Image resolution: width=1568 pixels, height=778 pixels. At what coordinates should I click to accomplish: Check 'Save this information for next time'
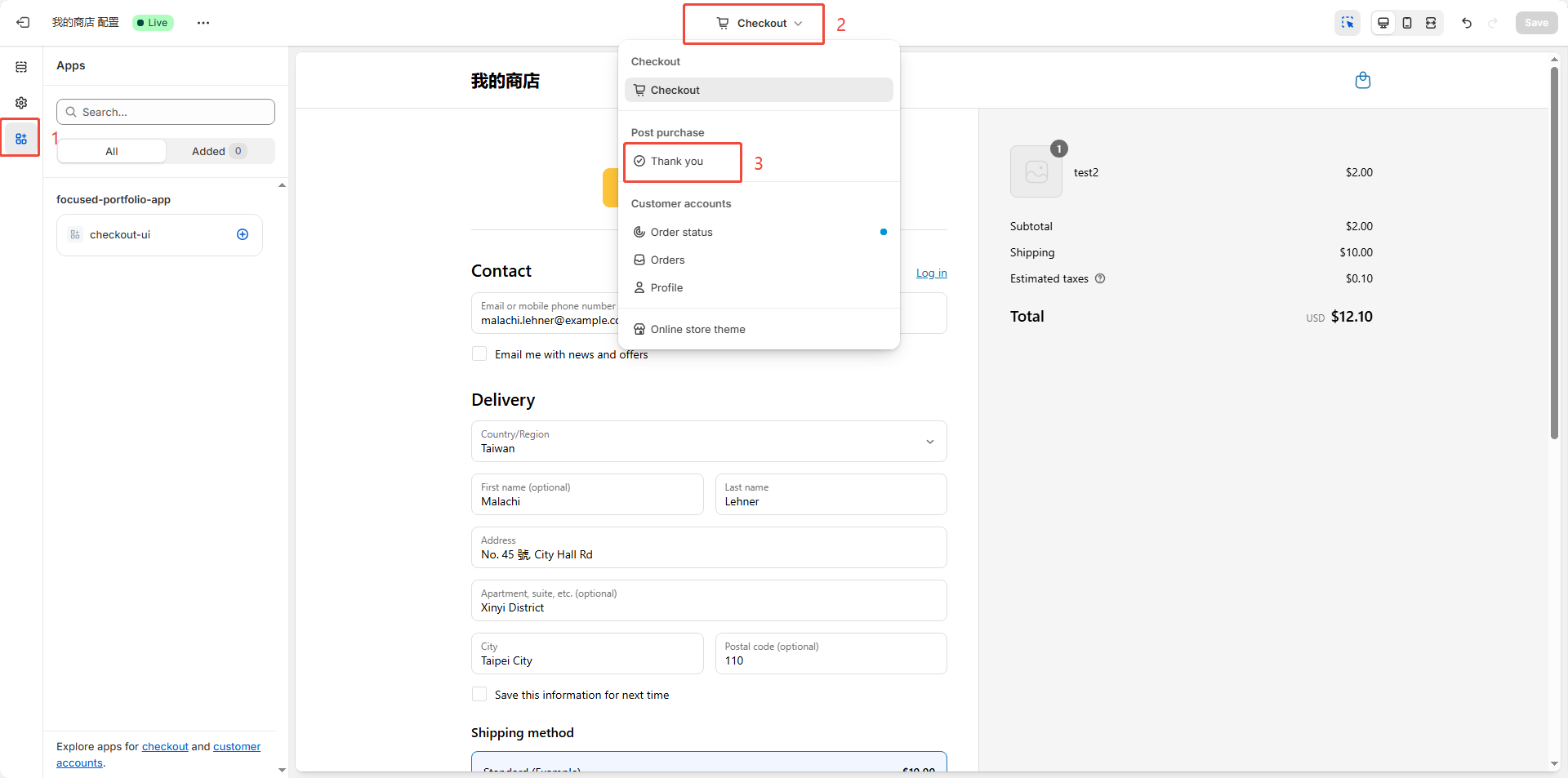point(479,695)
